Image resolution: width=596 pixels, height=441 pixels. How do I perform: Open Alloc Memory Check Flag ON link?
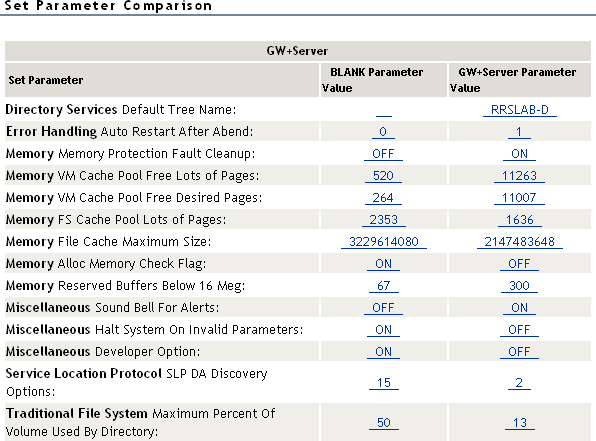tap(383, 264)
